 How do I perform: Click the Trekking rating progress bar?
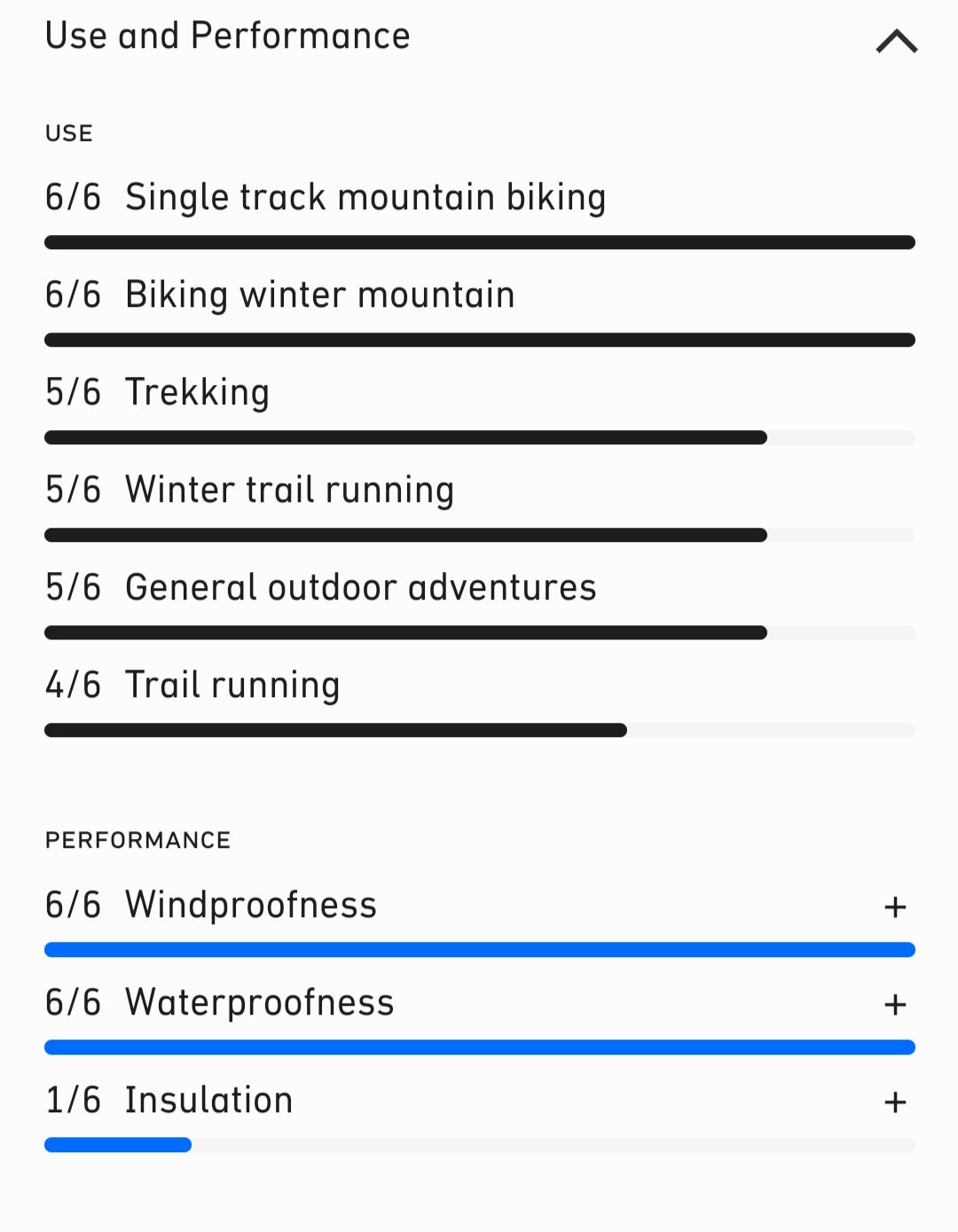[479, 437]
